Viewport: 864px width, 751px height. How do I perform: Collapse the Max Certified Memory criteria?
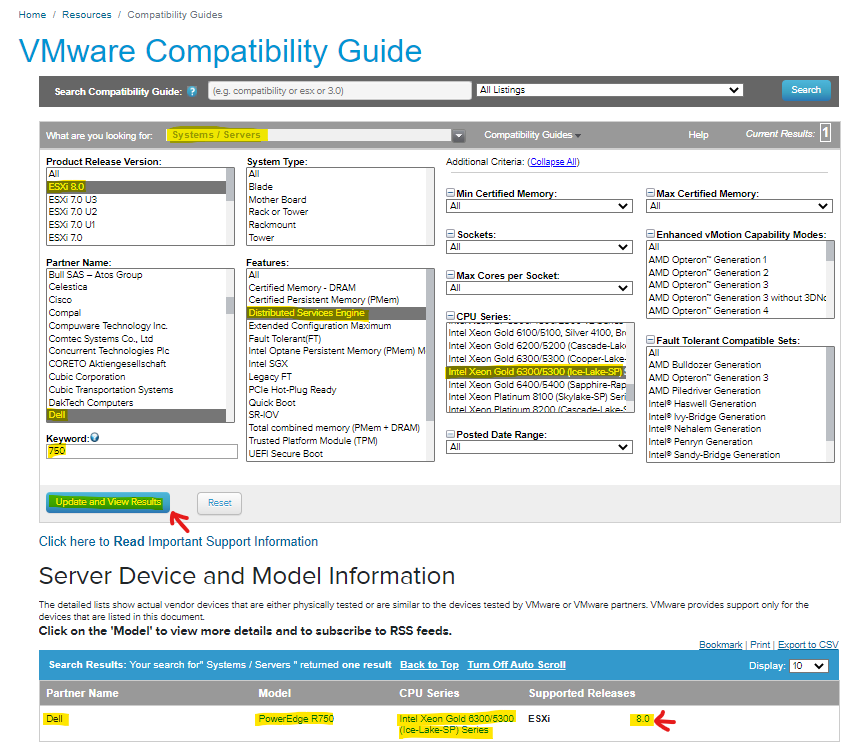(650, 193)
